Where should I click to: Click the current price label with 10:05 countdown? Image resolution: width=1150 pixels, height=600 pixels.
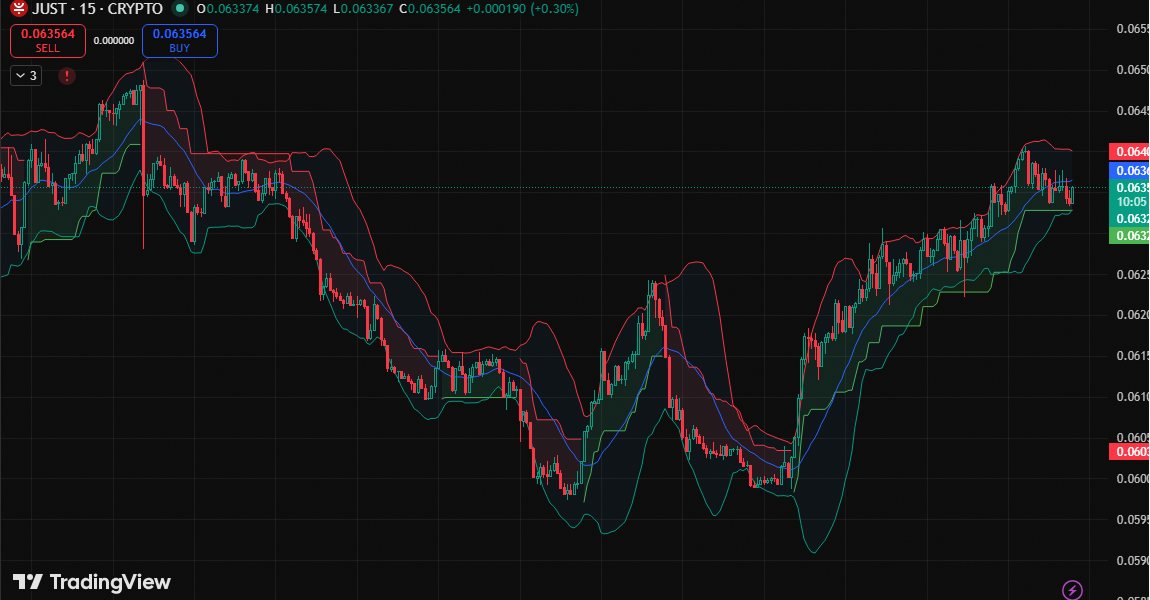pos(1129,194)
